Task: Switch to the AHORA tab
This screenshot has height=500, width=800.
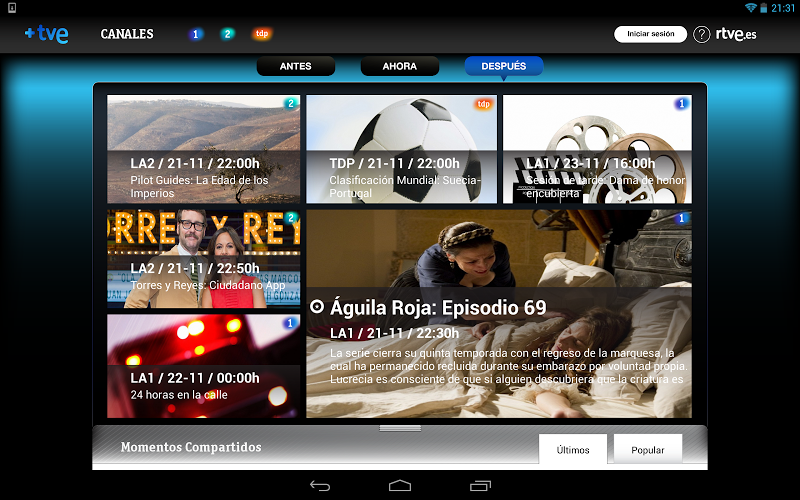Action: point(399,66)
